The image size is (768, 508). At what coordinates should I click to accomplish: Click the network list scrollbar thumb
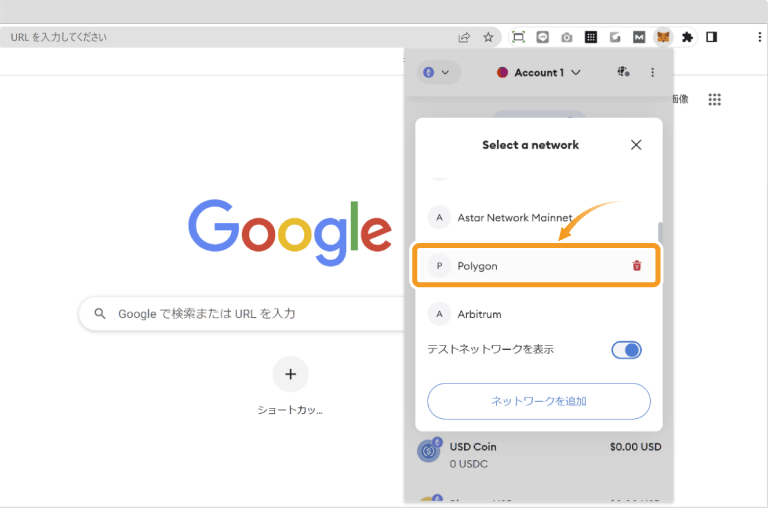tap(660, 232)
